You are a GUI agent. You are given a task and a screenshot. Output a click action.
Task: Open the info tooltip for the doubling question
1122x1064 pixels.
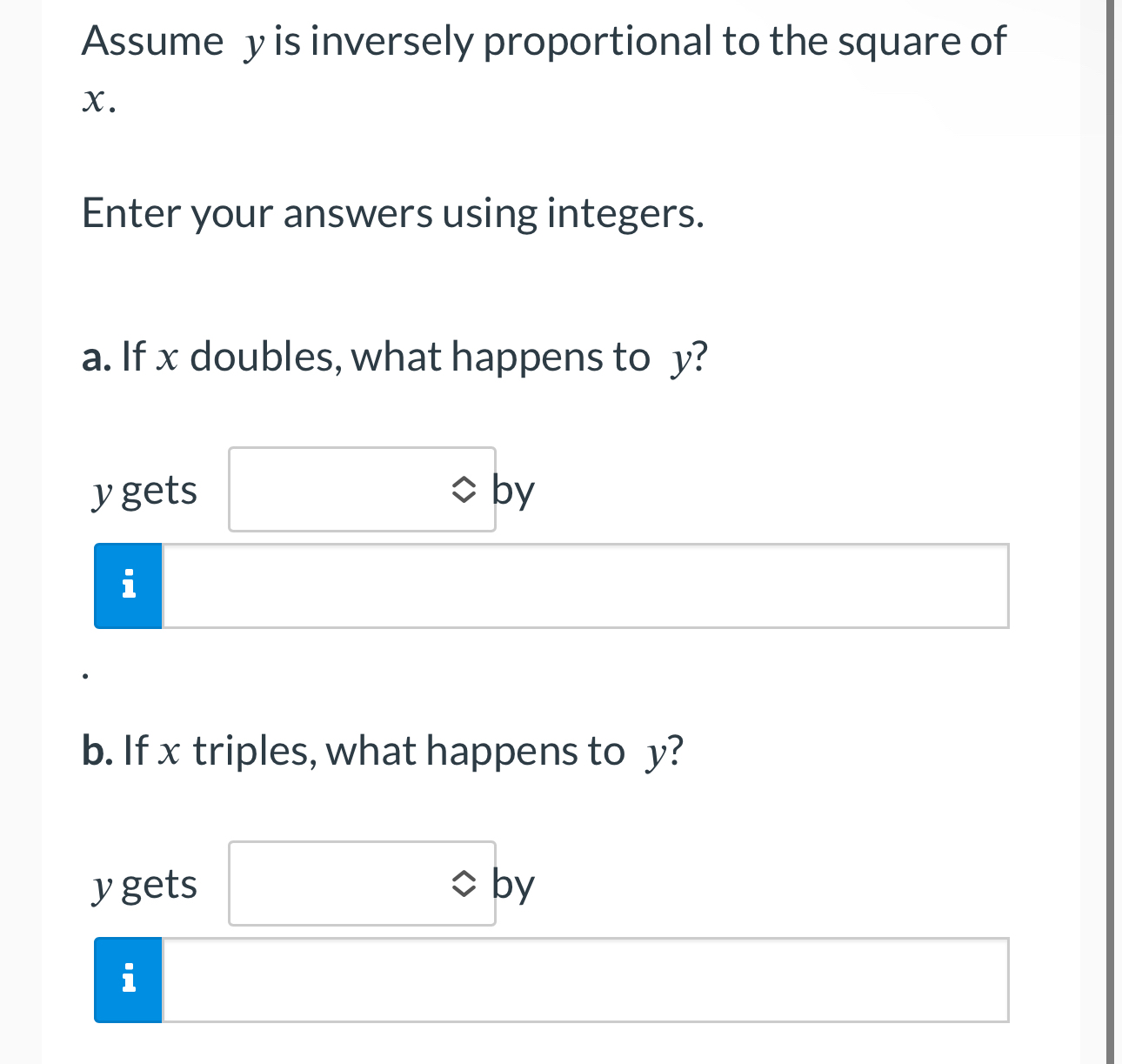coord(127,586)
